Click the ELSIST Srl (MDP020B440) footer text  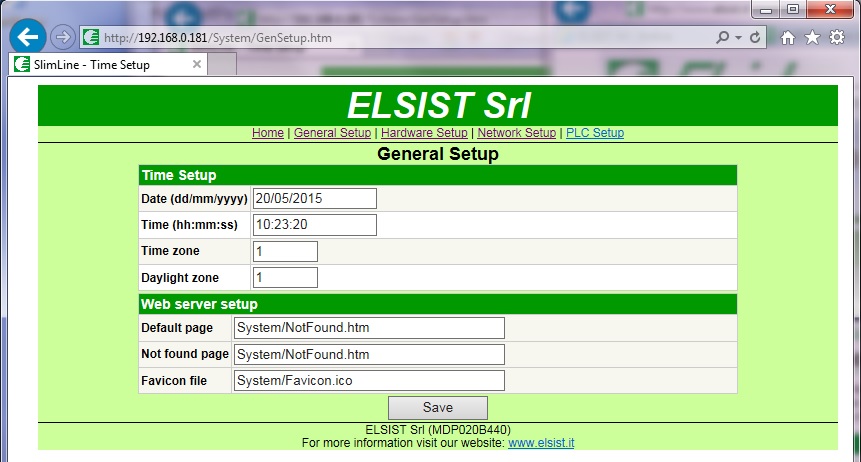pyautogui.click(x=438, y=430)
